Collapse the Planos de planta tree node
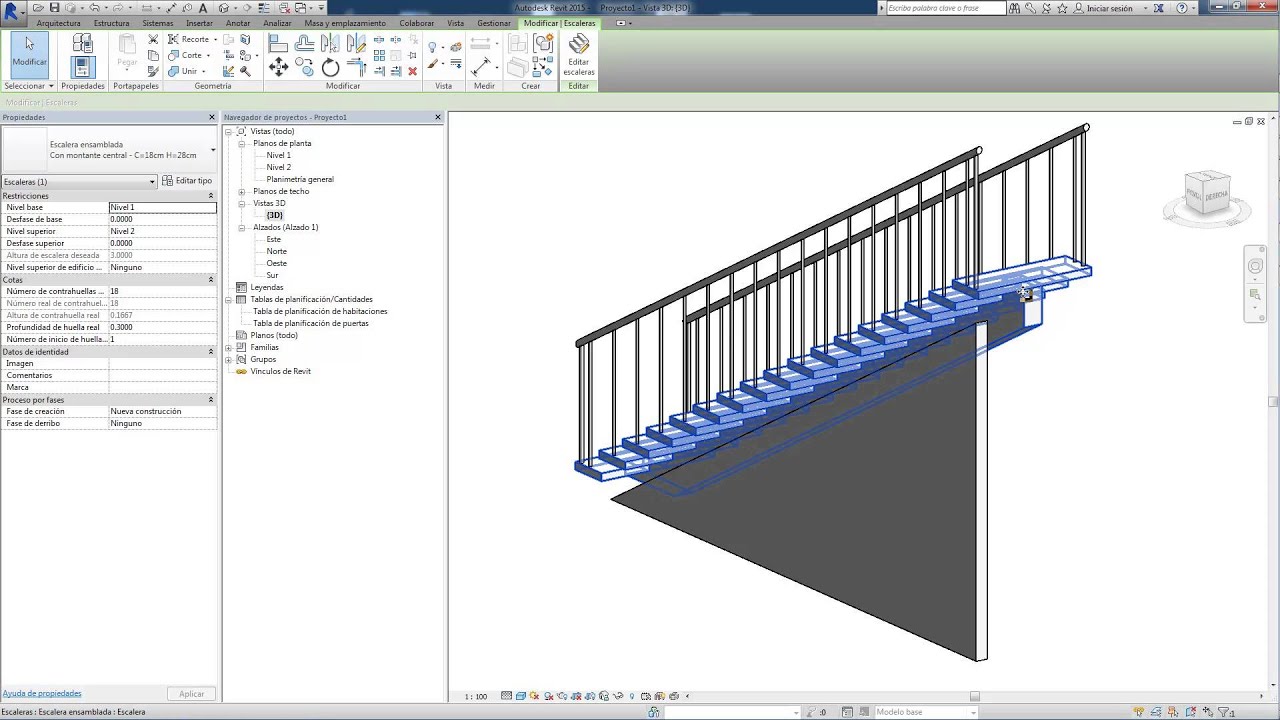 coord(241,143)
